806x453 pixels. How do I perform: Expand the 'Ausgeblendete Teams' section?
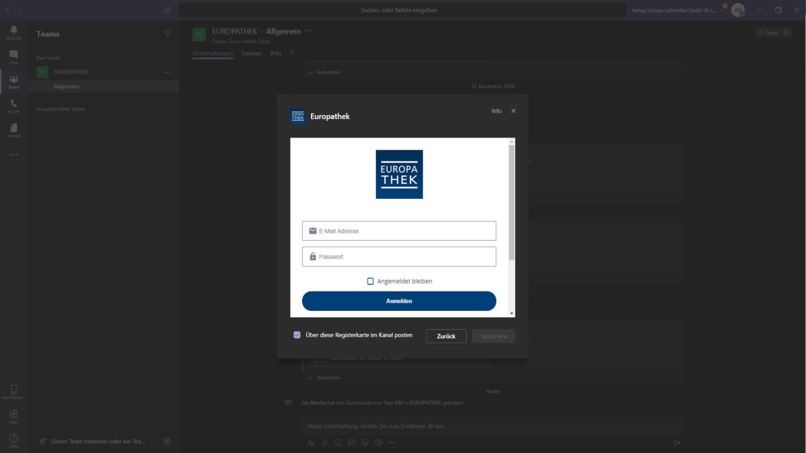pos(61,109)
